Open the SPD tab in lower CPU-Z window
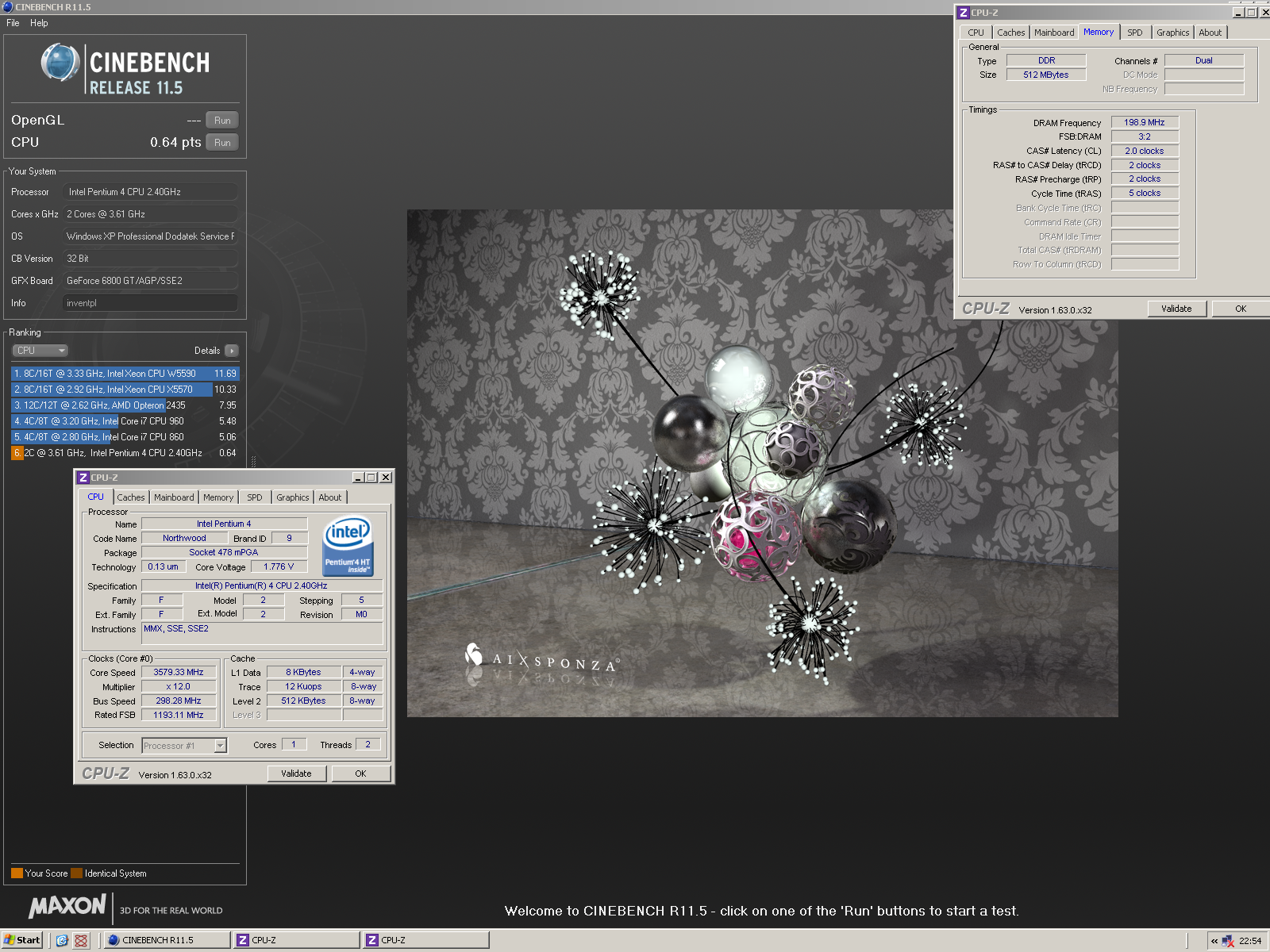This screenshot has height=952, width=1270. 255,497
